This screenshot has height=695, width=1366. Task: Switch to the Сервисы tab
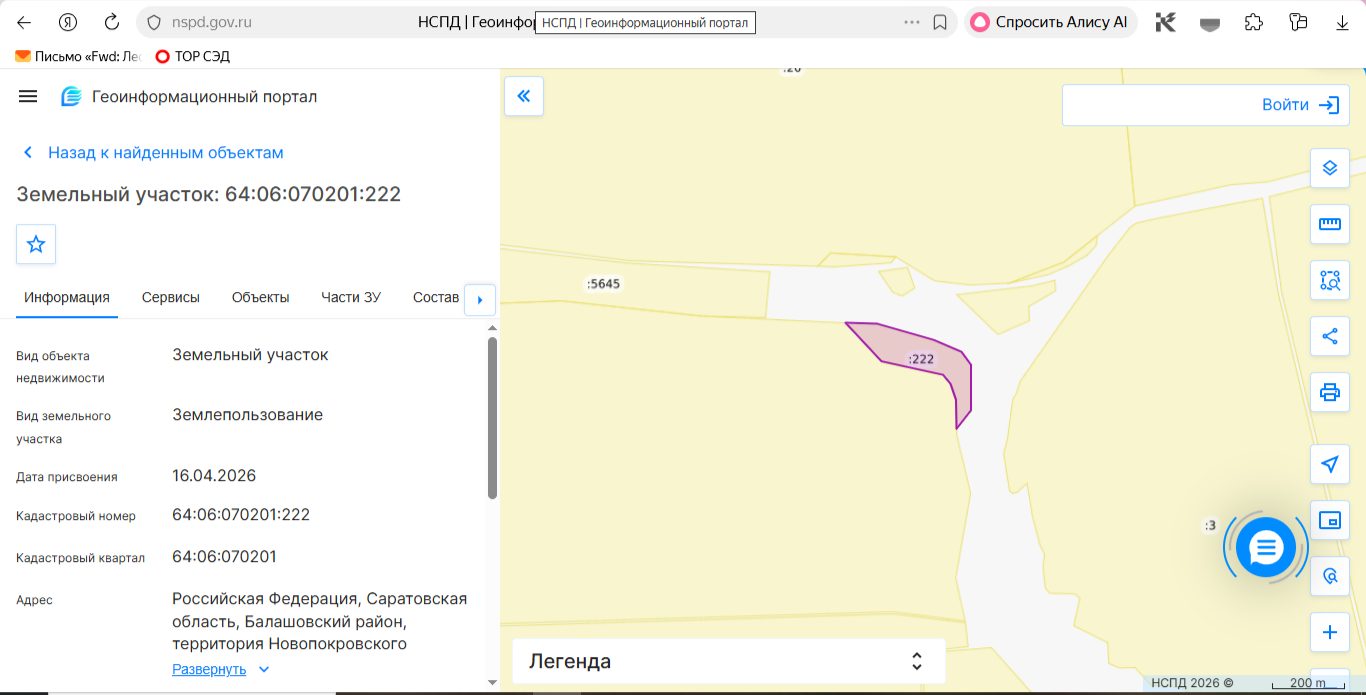point(171,297)
